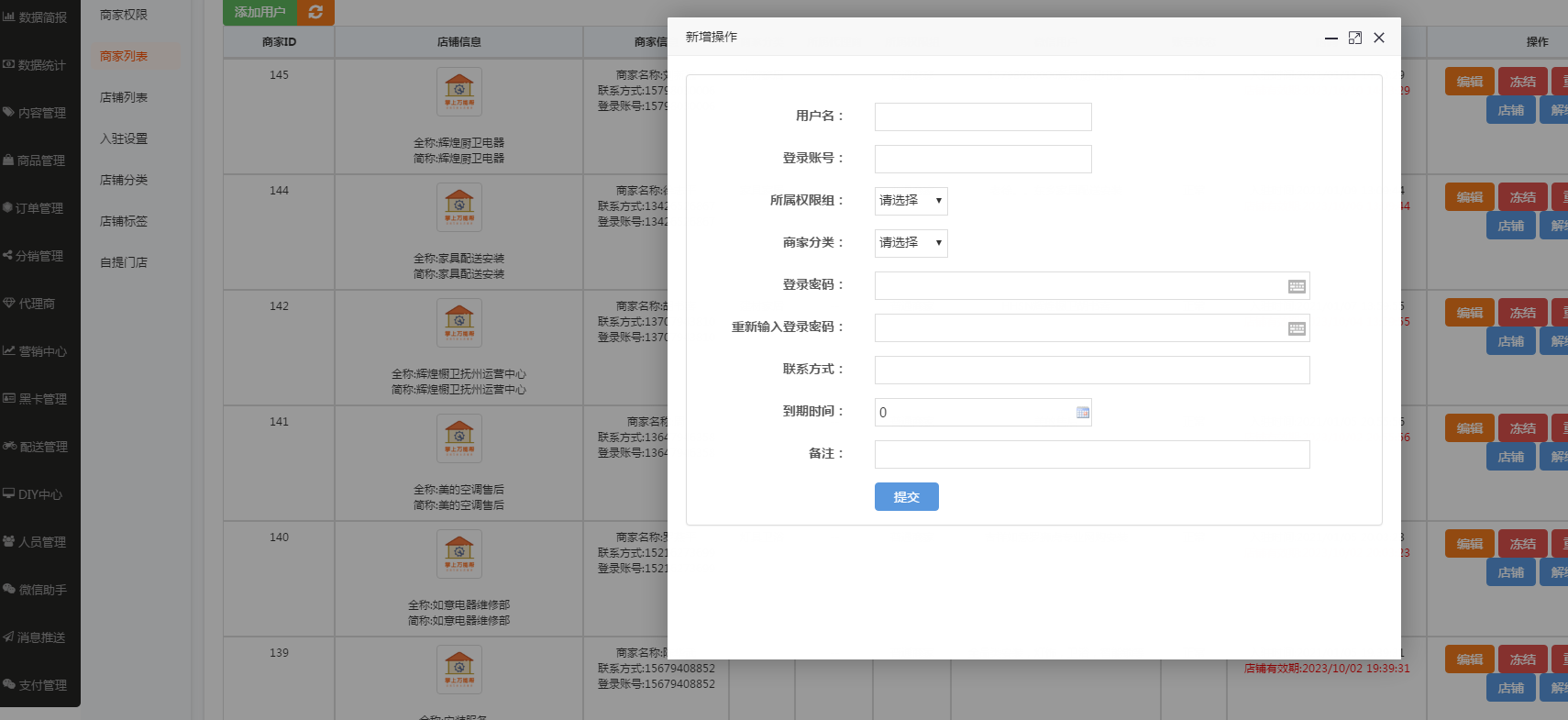Expand the 所属权限组 dropdown
Screen dimensions: 1568x720
point(911,201)
